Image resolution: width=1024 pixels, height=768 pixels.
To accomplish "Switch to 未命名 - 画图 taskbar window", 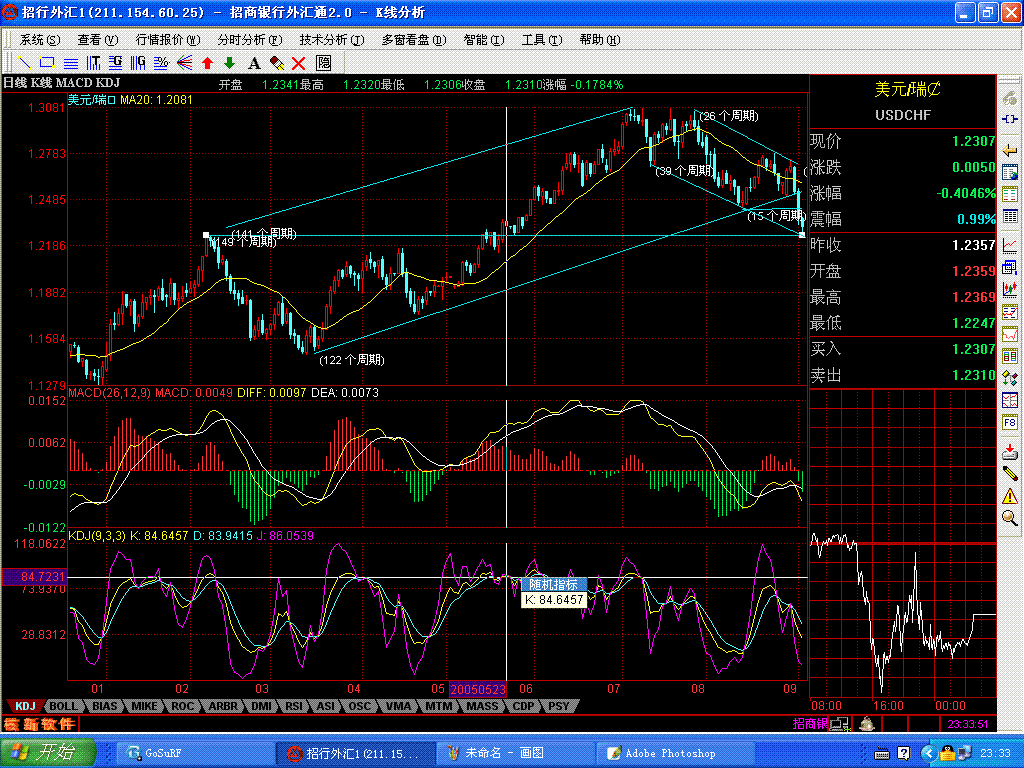I will pyautogui.click(x=515, y=753).
